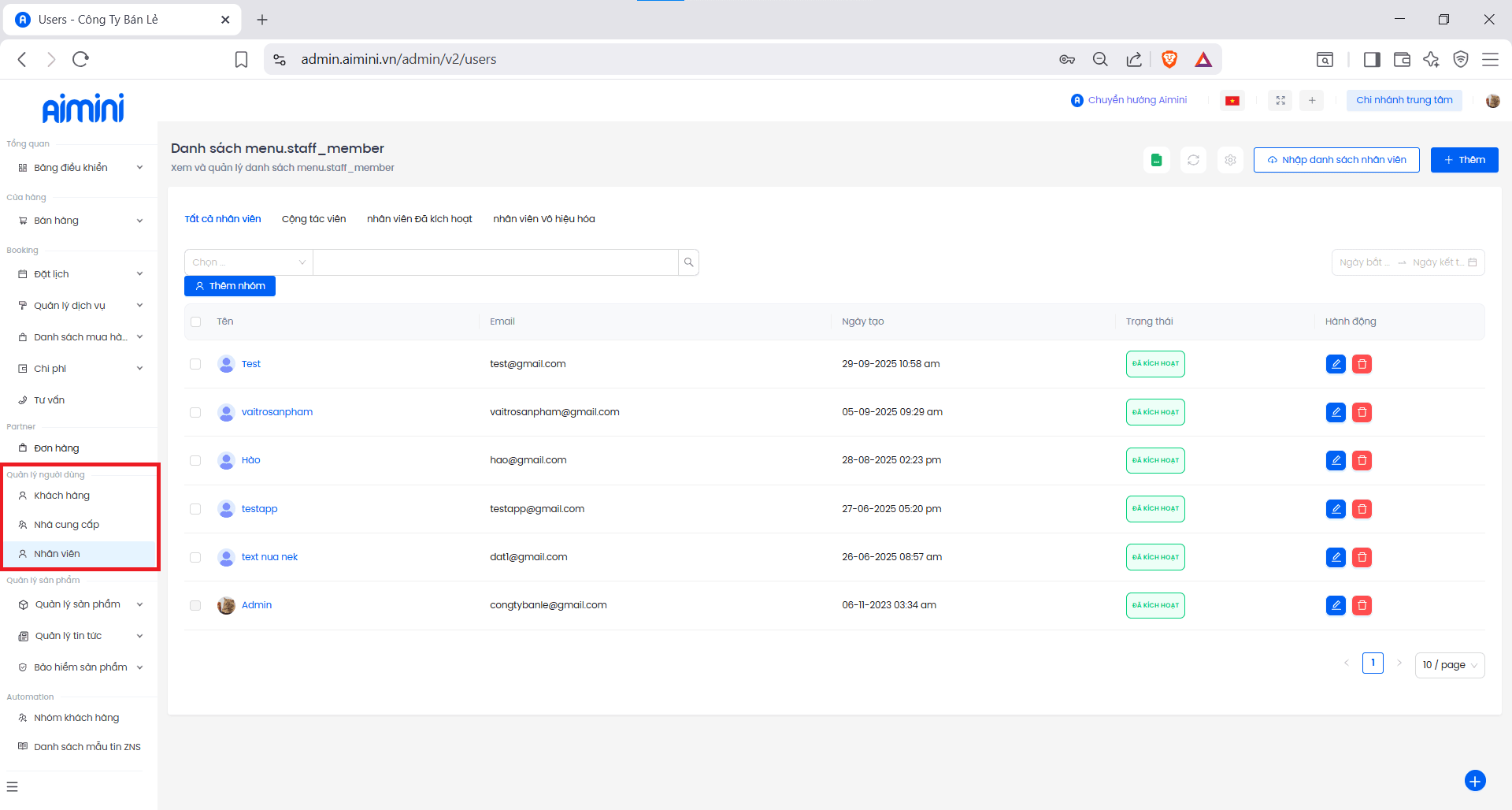This screenshot has height=810, width=1512.
Task: Tick the checkbox next to testapp
Action: [195, 509]
